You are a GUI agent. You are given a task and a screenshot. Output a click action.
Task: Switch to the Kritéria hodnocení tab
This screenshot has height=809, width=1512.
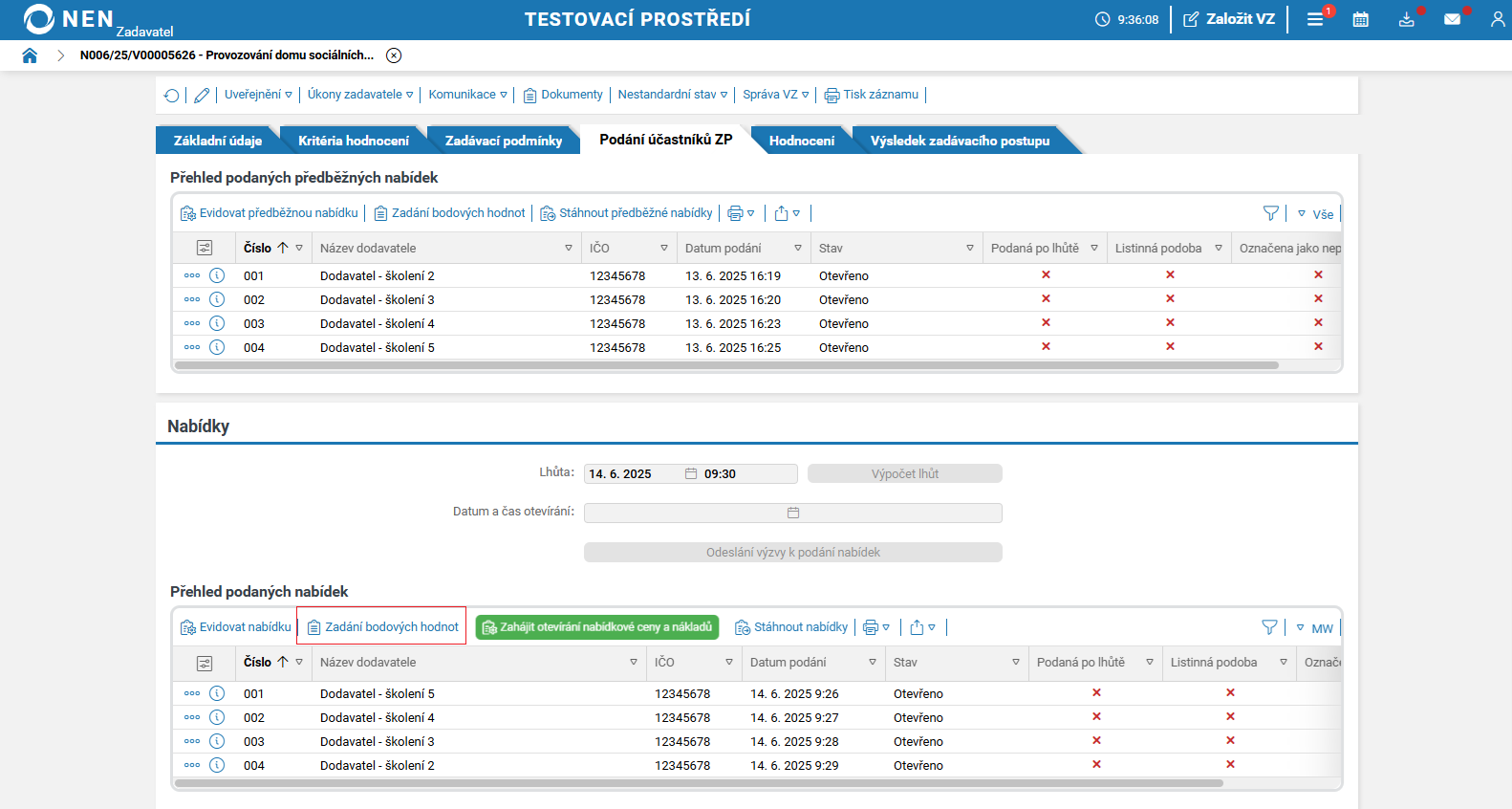click(x=353, y=141)
